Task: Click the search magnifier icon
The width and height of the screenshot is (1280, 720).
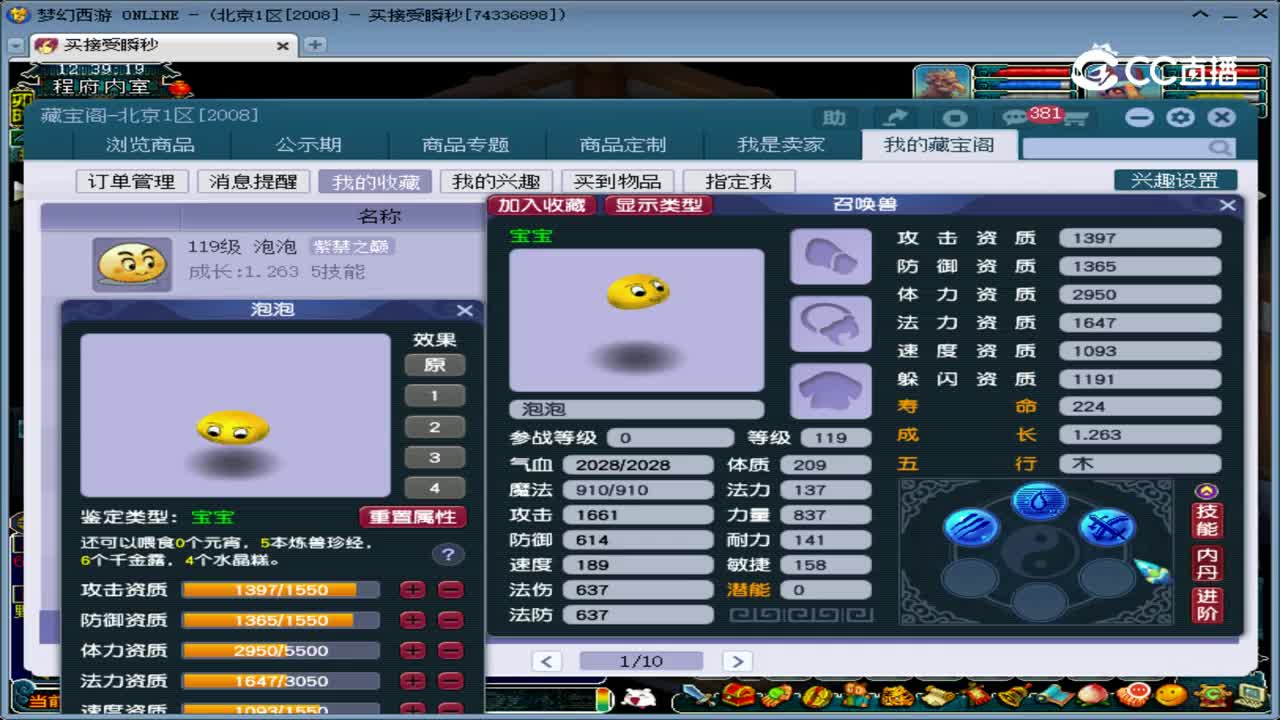Action: [1220, 148]
